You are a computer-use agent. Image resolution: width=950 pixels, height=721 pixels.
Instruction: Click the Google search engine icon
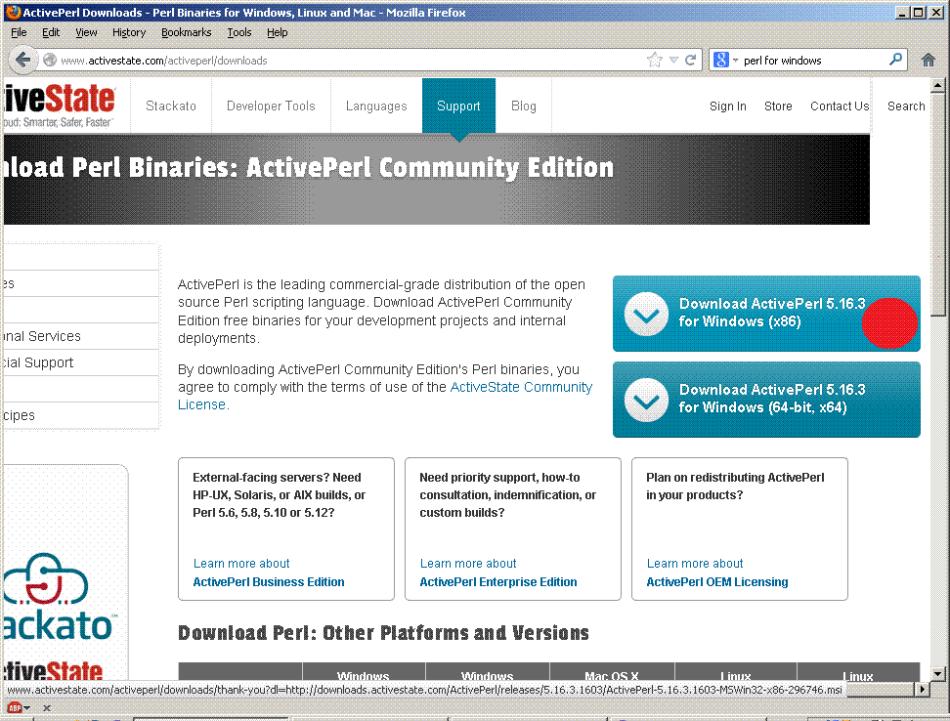pos(720,60)
